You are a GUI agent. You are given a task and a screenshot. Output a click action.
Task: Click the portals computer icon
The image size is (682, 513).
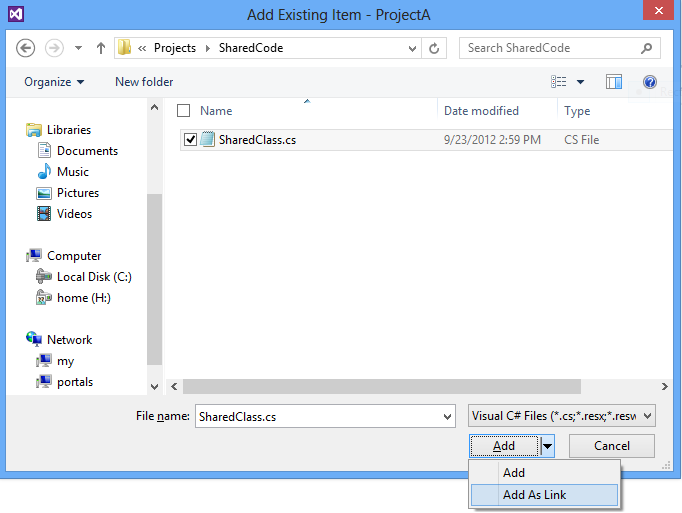click(x=44, y=381)
